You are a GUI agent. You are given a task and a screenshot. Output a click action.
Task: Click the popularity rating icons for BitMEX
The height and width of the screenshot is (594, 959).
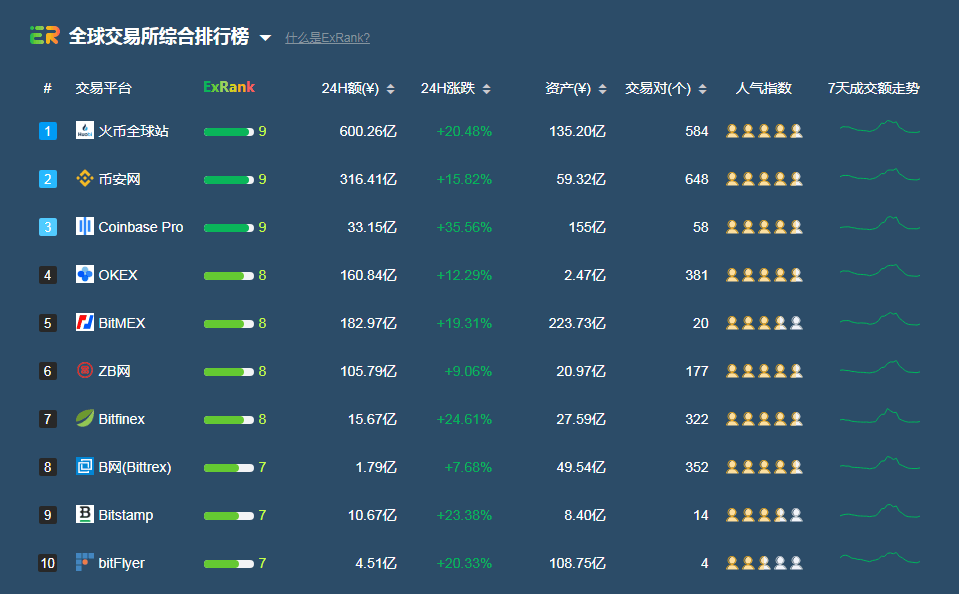point(764,323)
